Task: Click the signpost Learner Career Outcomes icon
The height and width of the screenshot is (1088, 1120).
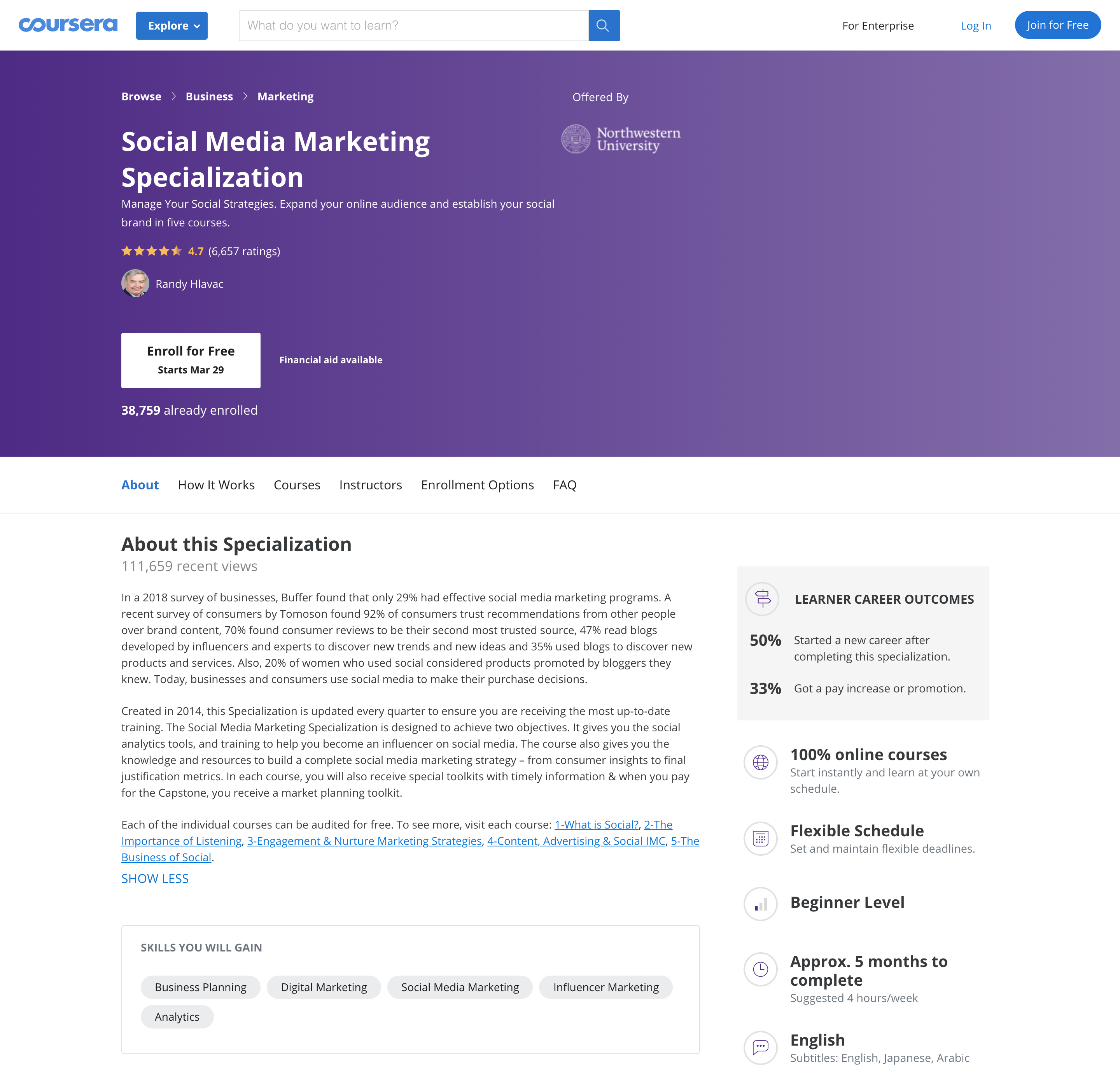Action: [762, 599]
